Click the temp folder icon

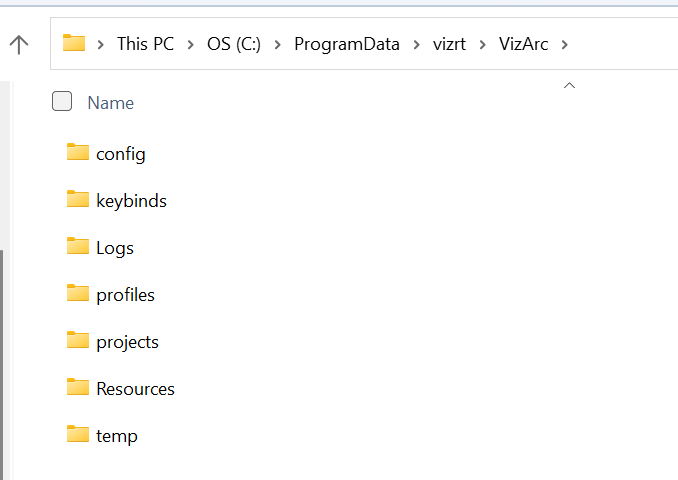pos(78,435)
